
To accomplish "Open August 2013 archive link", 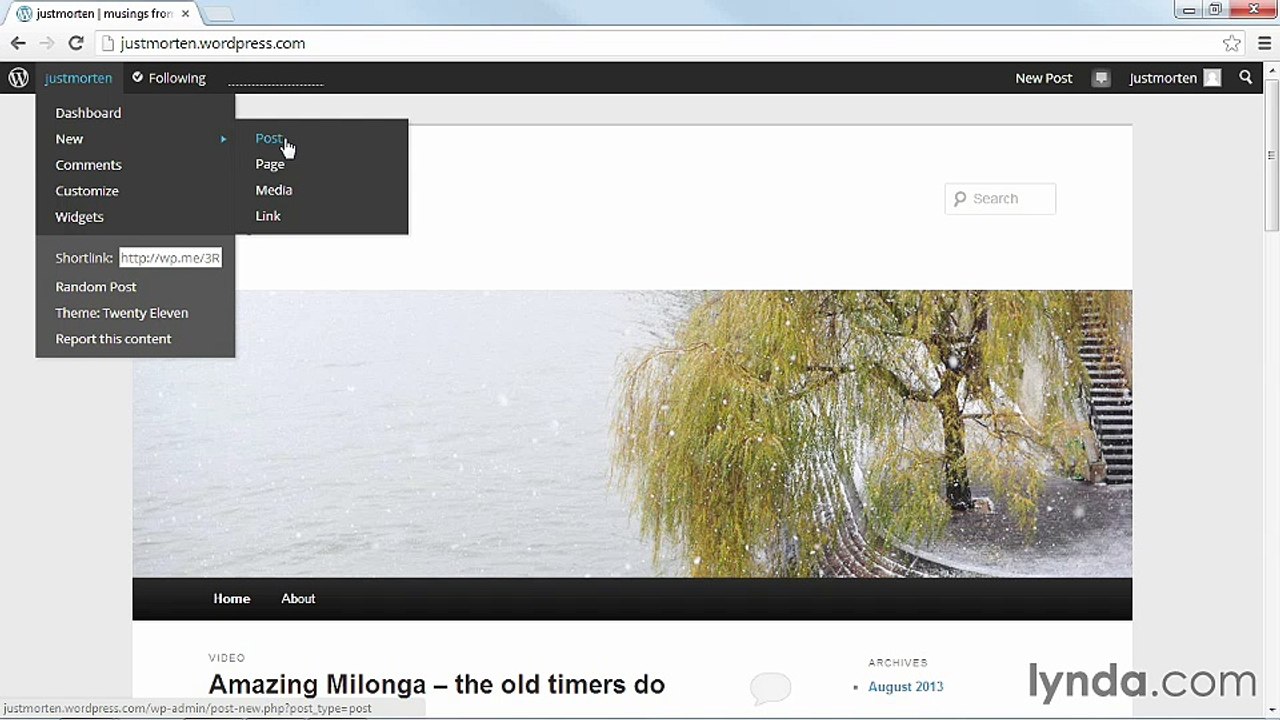I will 906,687.
